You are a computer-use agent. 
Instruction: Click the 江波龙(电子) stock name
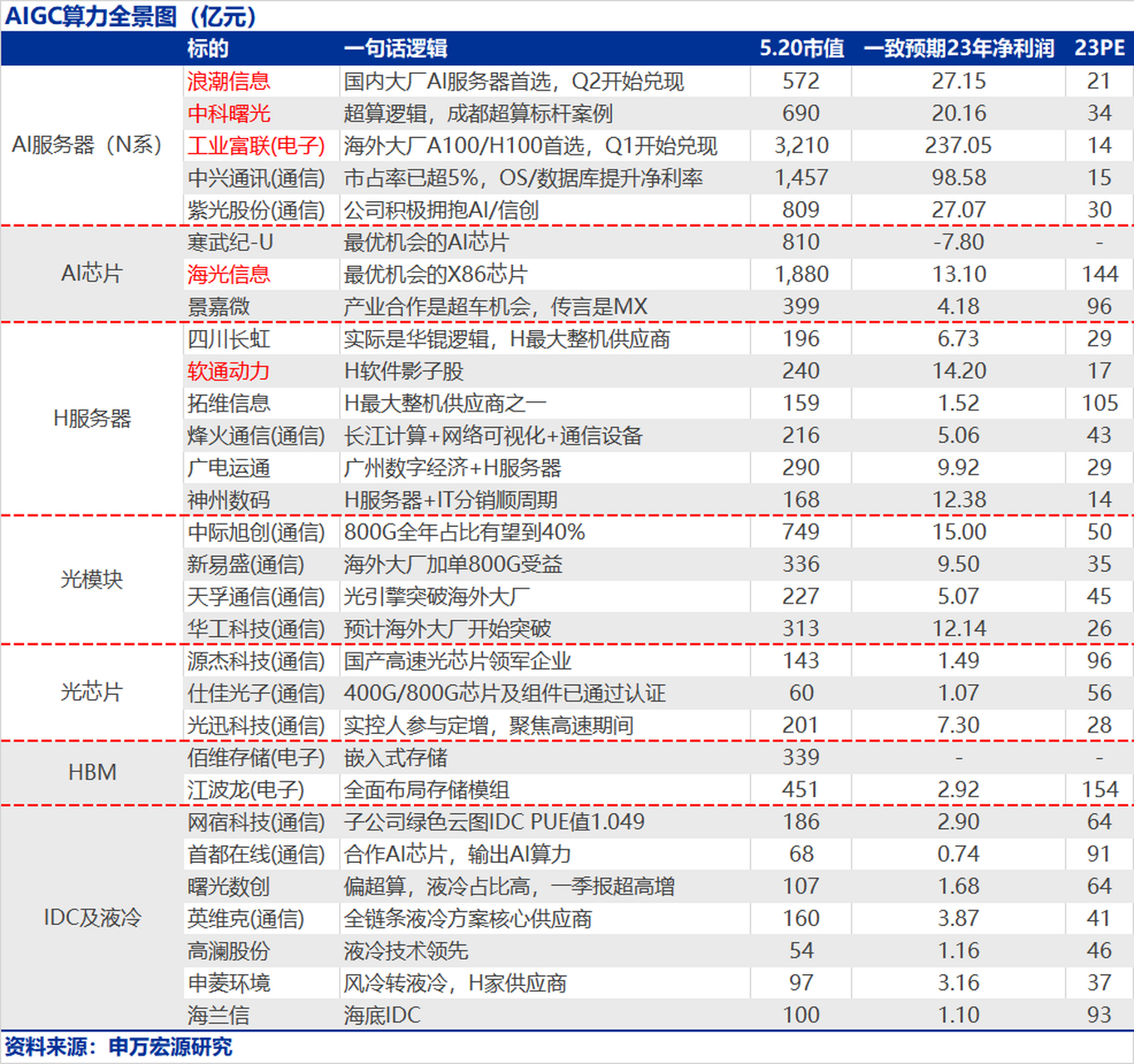point(246,790)
